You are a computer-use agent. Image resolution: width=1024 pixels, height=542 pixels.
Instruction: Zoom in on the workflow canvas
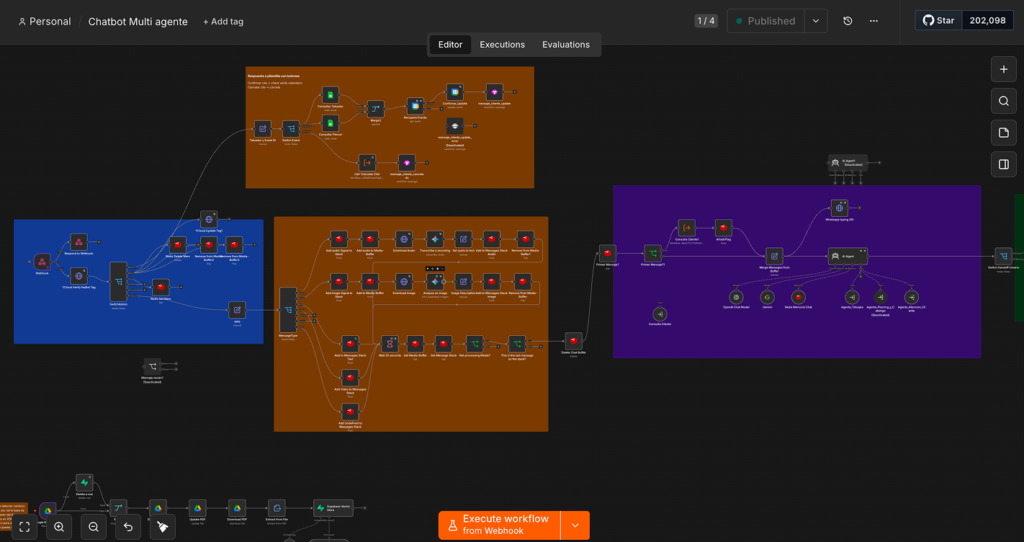coord(59,526)
